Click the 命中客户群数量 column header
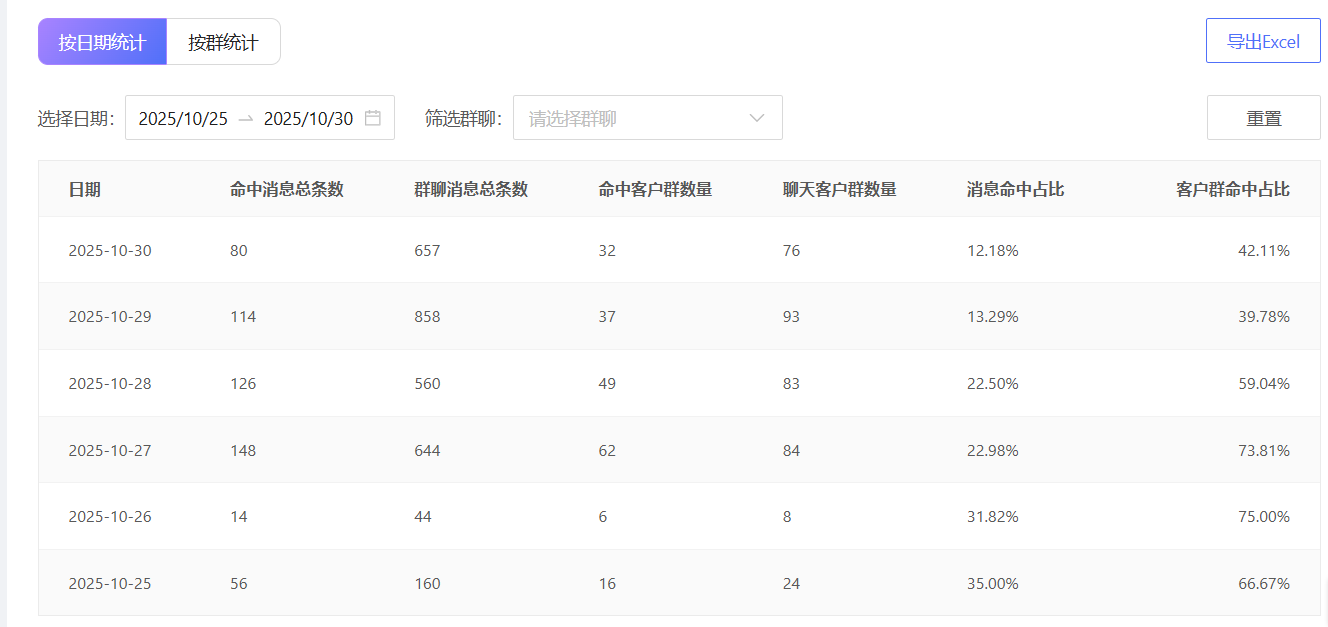Screen dimensions: 1328x627 point(654,189)
